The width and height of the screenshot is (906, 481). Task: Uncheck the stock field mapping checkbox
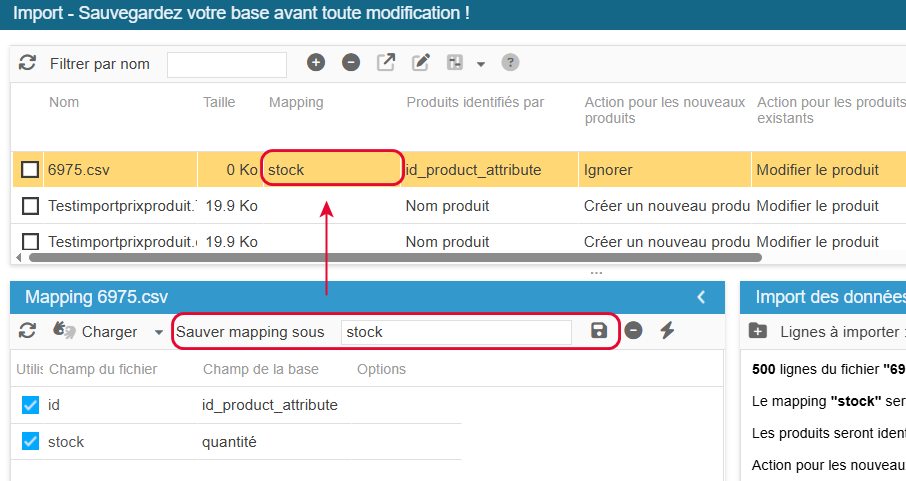(x=30, y=441)
